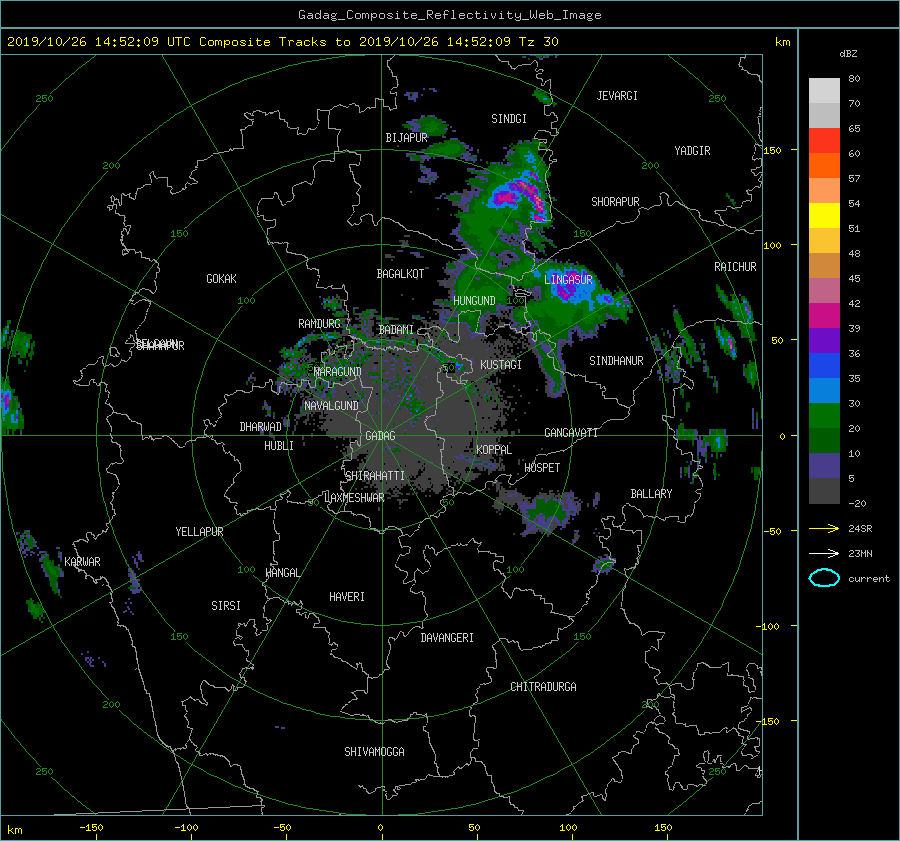900x841 pixels.
Task: Click the HUBLI city label
Action: (279, 446)
